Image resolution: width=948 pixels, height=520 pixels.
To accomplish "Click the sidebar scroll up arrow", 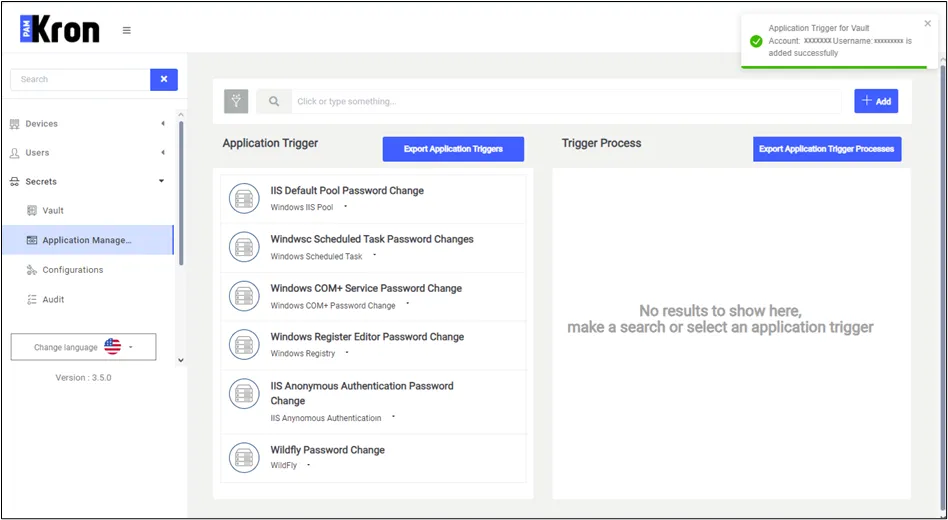I will point(181,115).
